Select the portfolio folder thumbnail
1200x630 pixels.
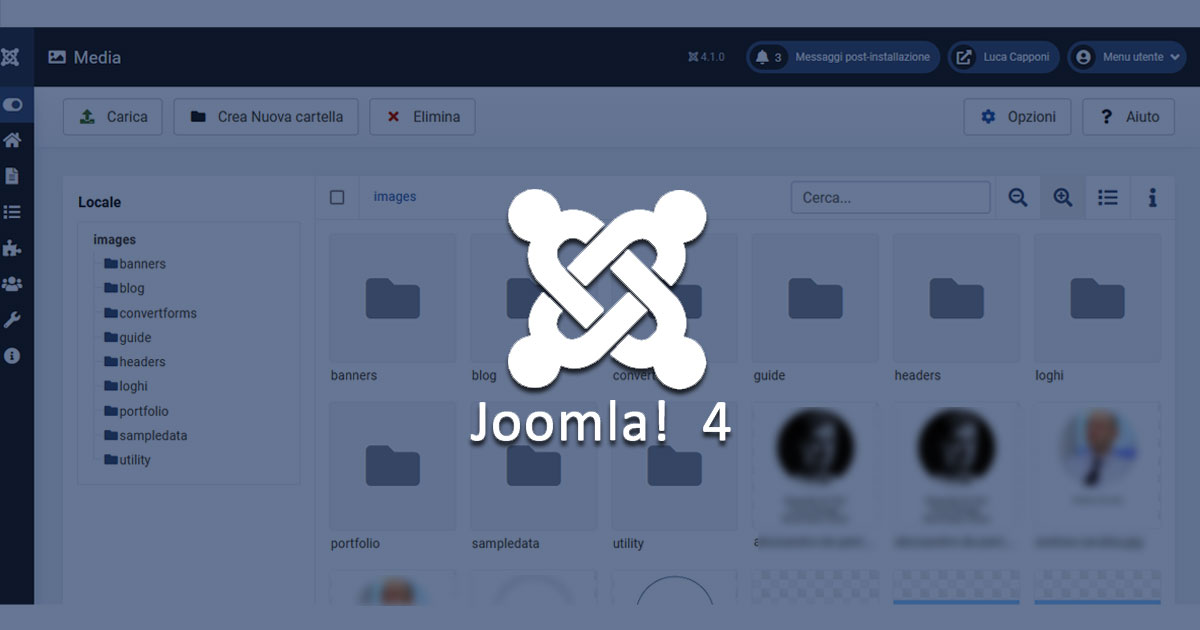(x=392, y=466)
